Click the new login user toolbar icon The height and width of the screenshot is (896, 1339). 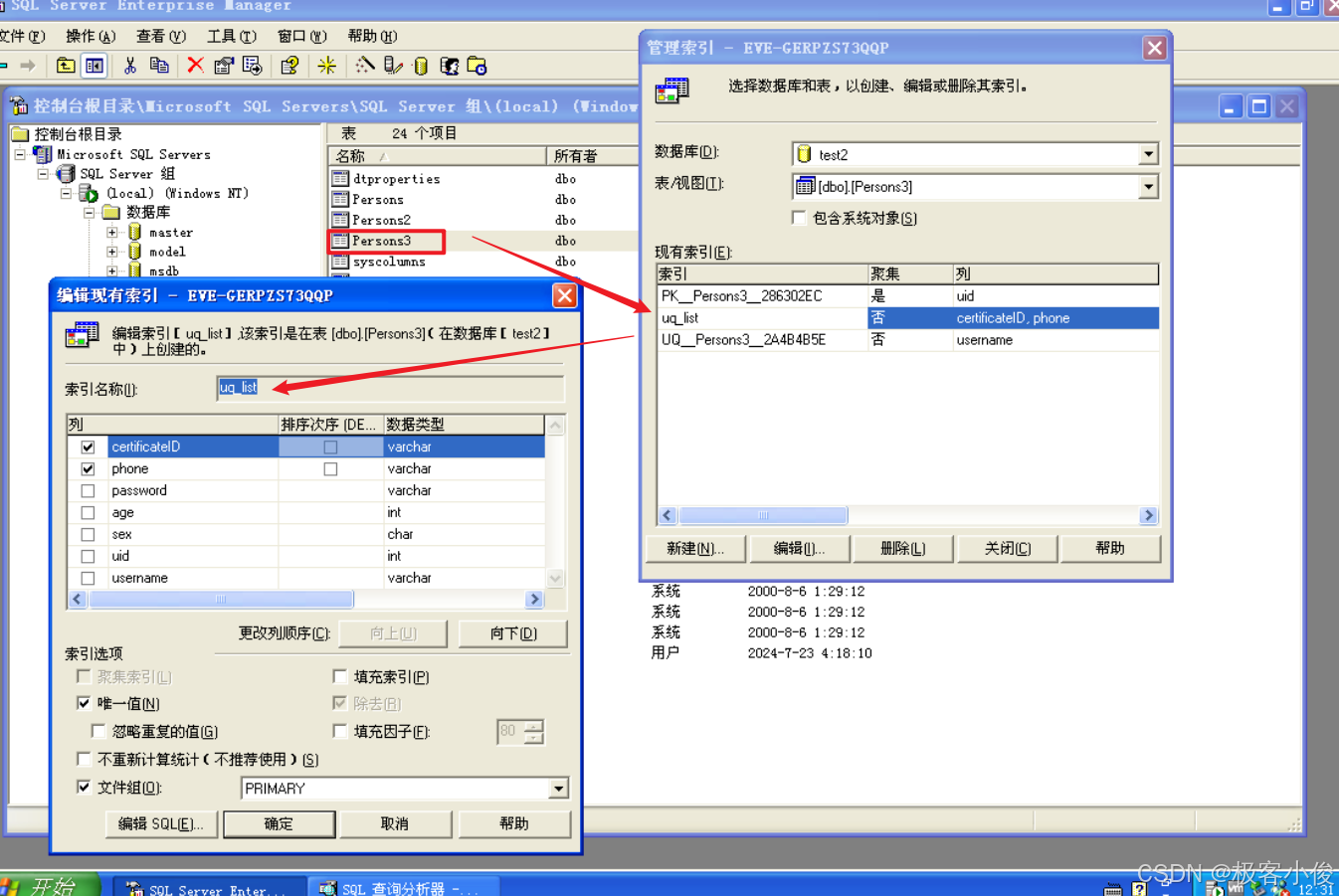pos(449,66)
